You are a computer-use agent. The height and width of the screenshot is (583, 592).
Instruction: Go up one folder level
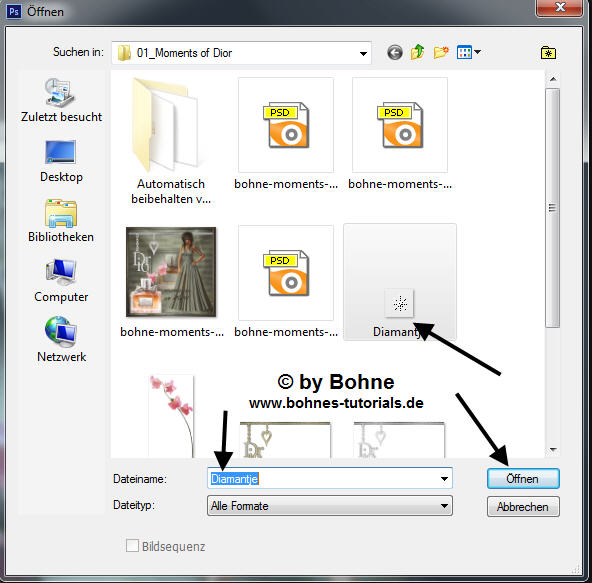[x=418, y=52]
